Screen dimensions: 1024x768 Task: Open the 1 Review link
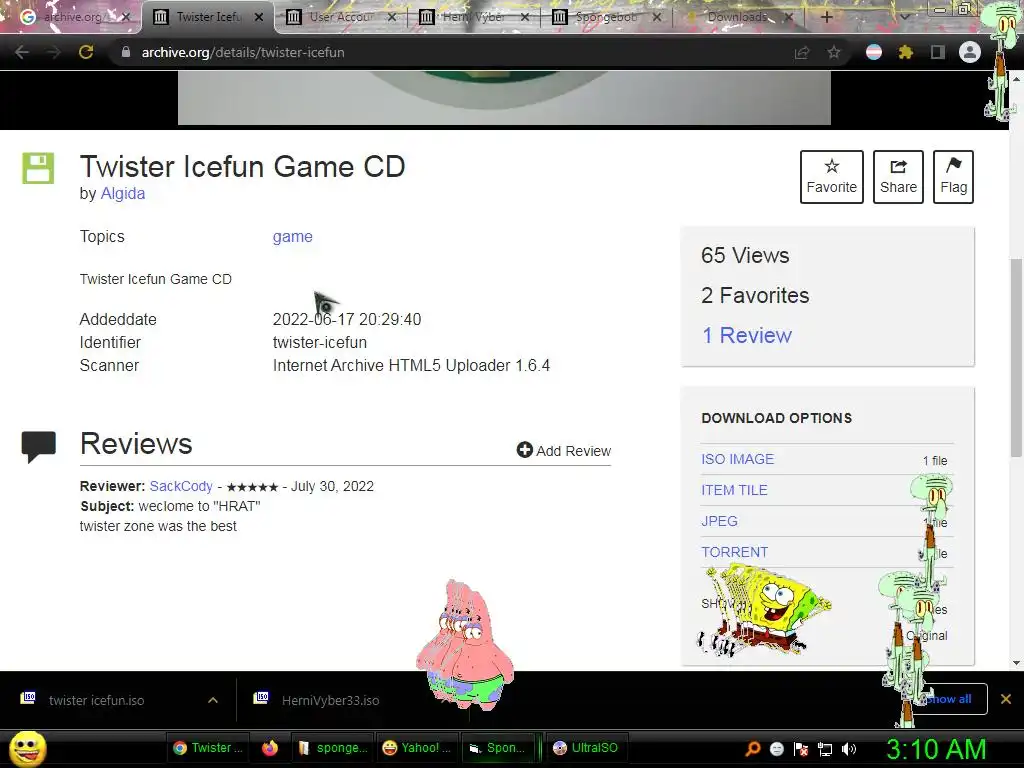pos(746,335)
